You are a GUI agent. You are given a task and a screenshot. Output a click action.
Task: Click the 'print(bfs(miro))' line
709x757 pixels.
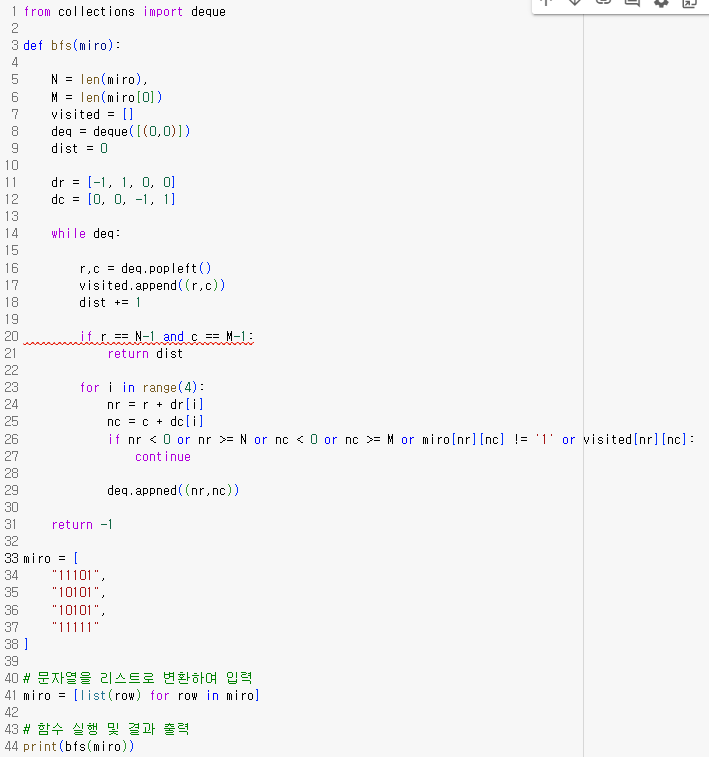[79, 746]
